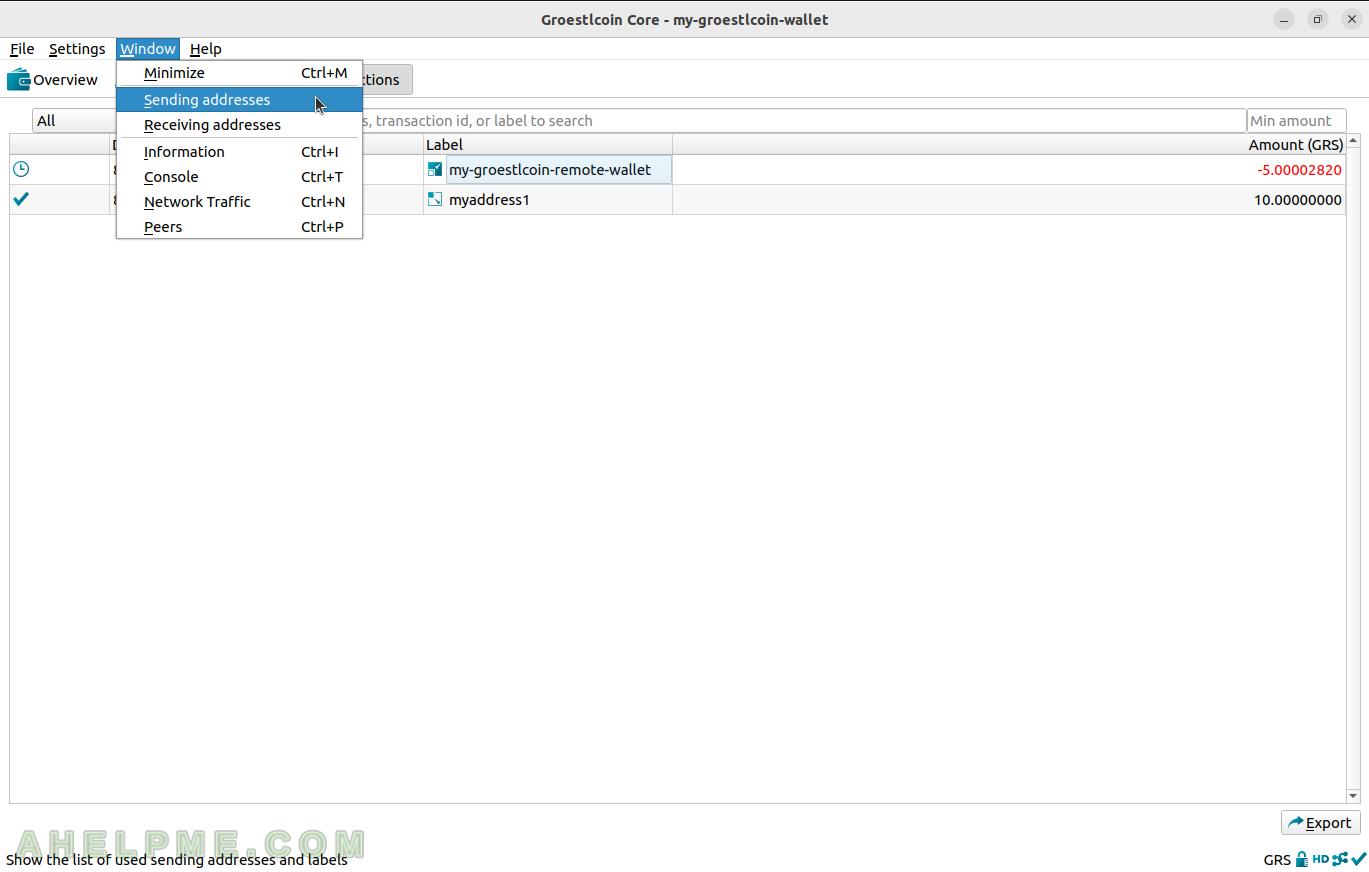The width and height of the screenshot is (1369, 872).
Task: Focus the address or label search field
Action: coord(803,121)
